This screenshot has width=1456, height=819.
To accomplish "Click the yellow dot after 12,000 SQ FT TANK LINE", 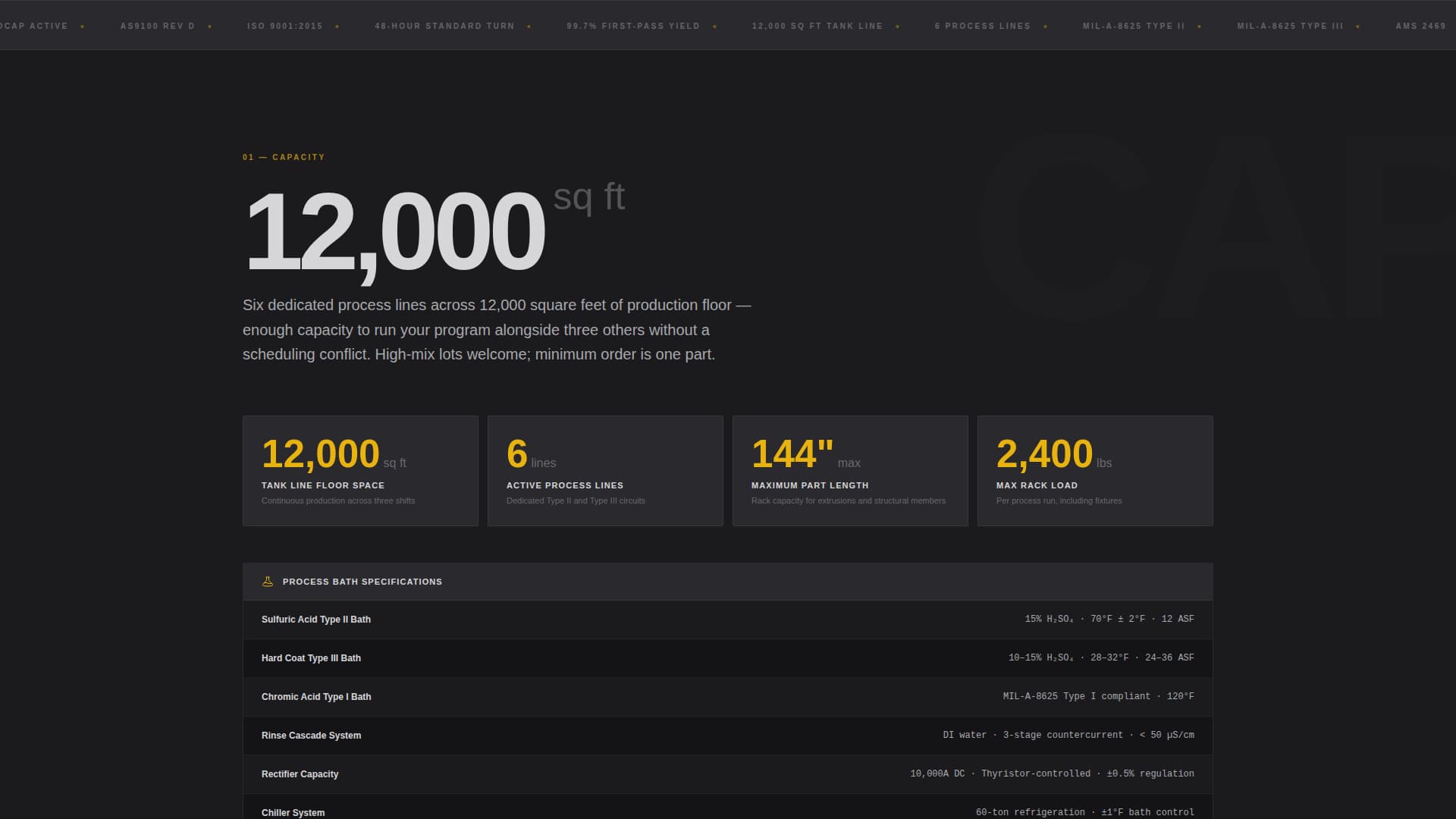I will click(x=899, y=26).
